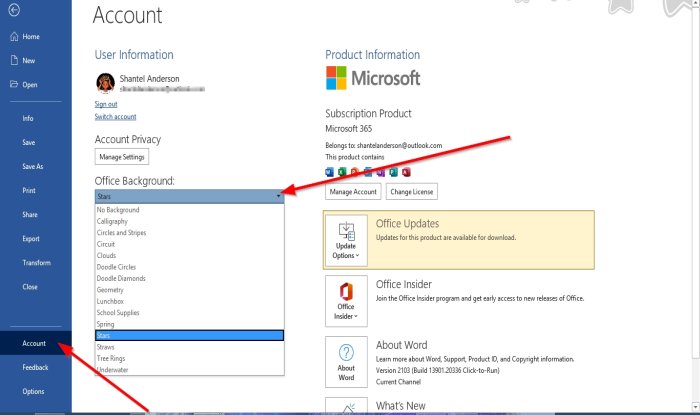Click Shantel Anderson's profile picture
Image resolution: width=700 pixels, height=415 pixels.
(x=105, y=83)
